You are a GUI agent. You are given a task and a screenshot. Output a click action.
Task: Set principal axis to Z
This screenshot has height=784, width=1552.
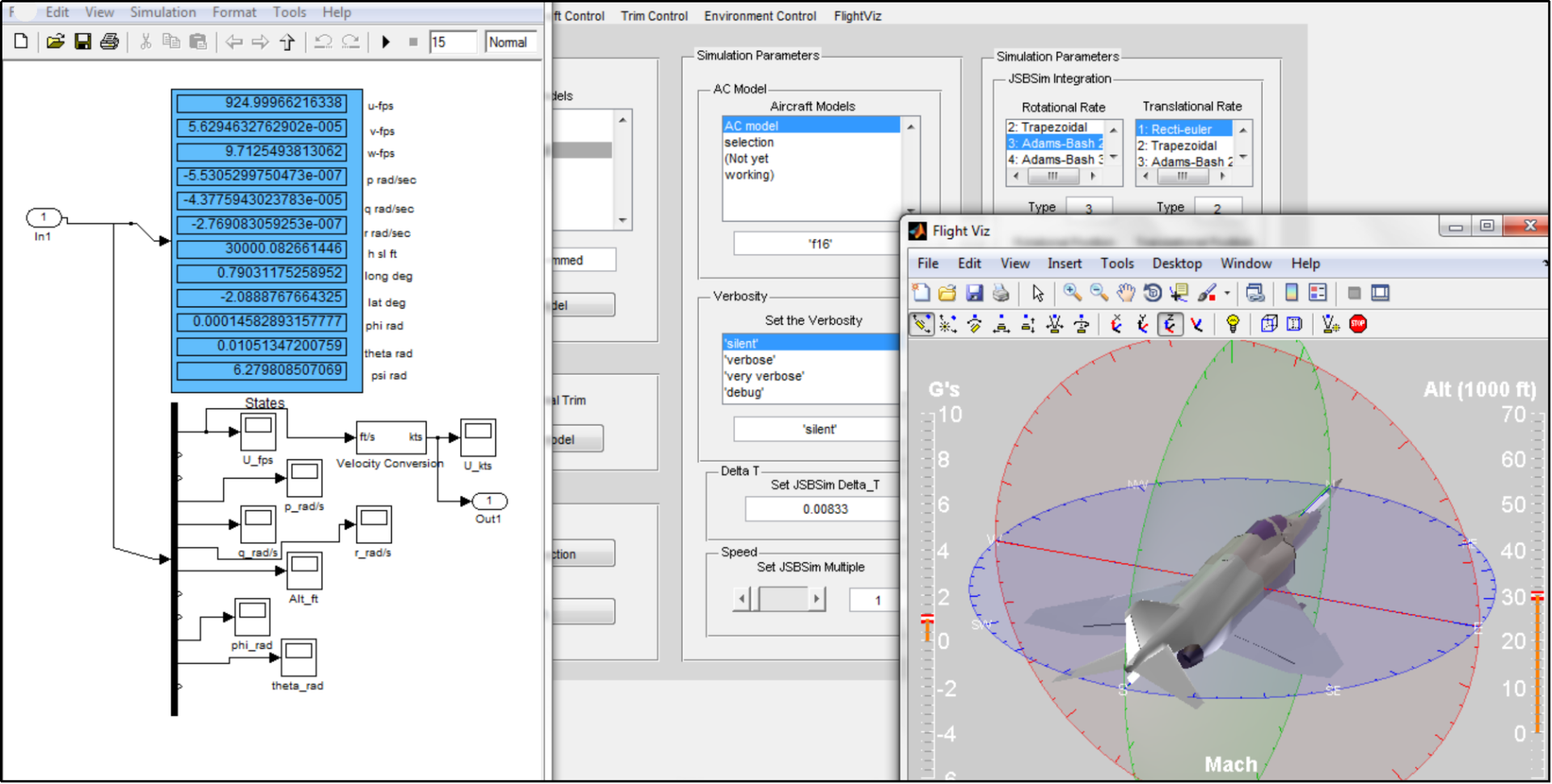click(1170, 324)
